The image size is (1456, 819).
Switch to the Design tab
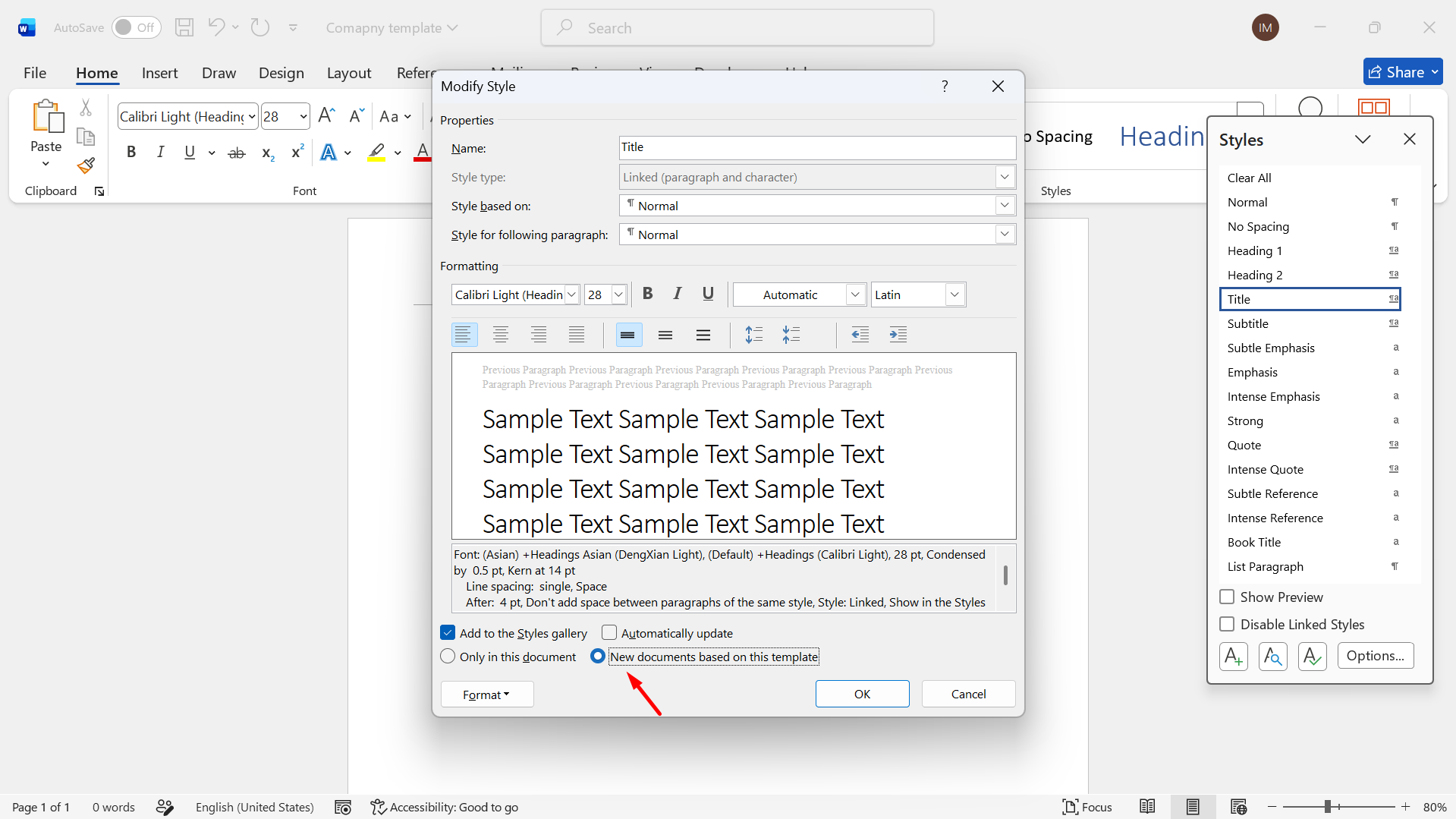pyautogui.click(x=281, y=73)
